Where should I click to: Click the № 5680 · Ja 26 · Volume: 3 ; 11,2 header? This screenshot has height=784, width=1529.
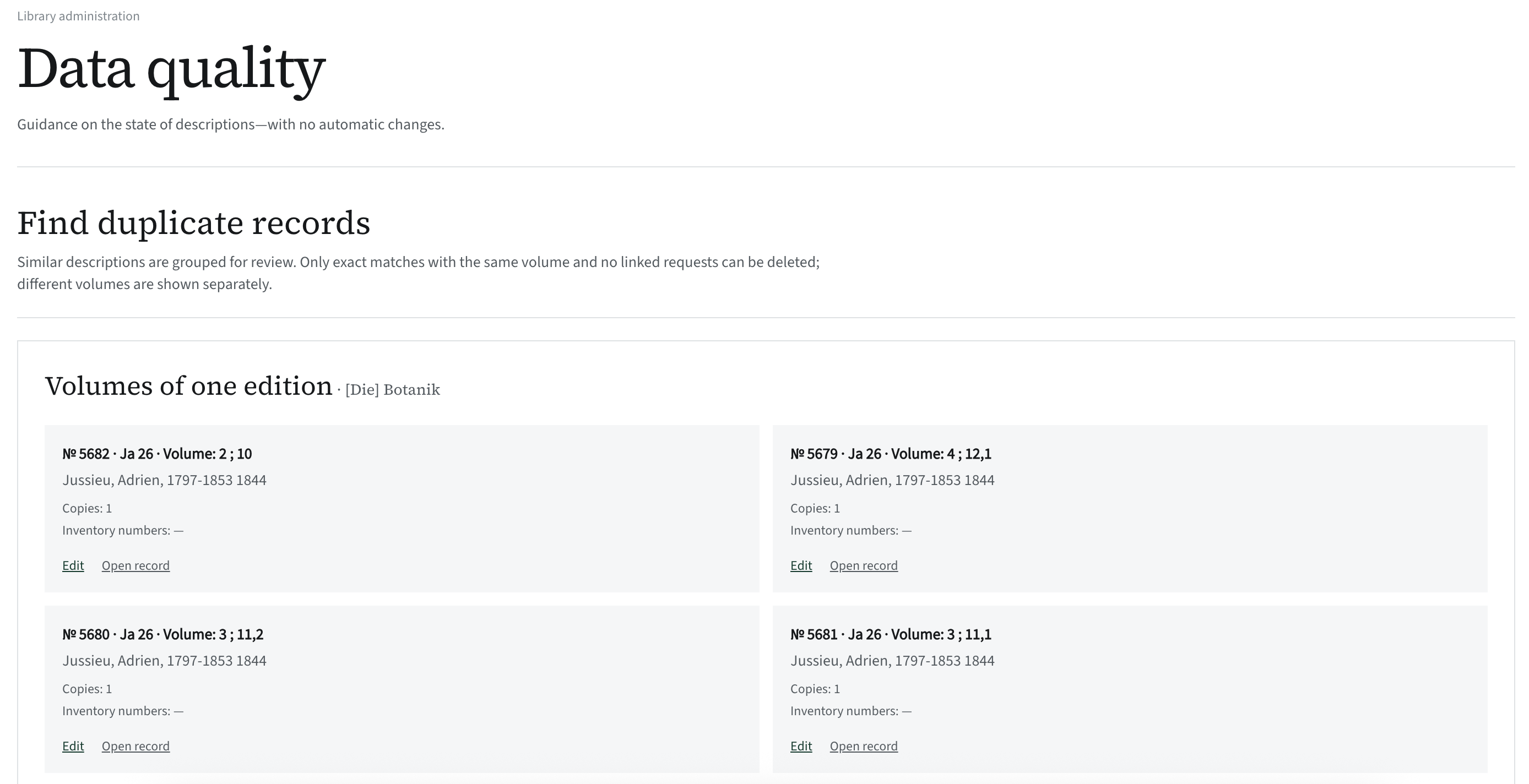tap(162, 634)
